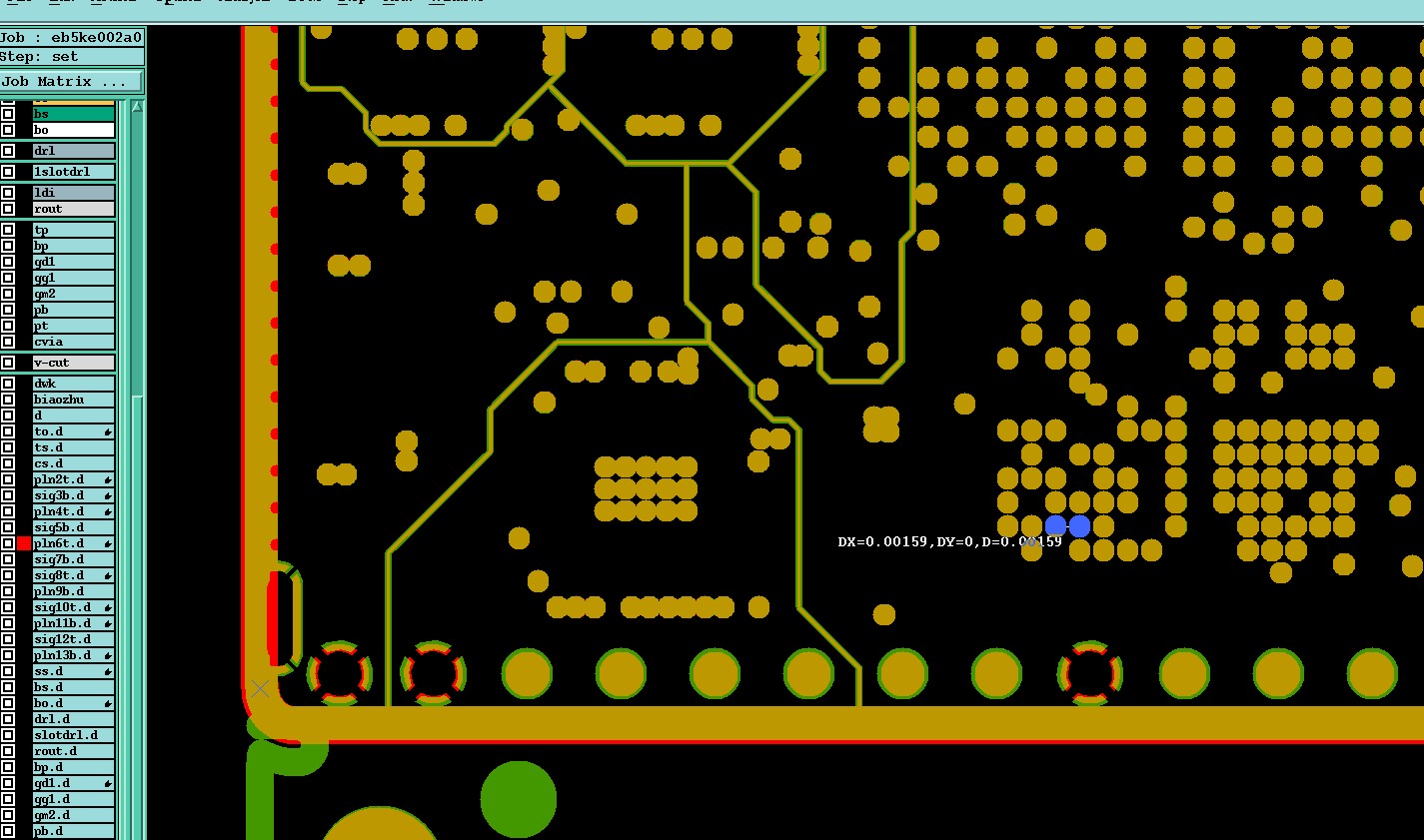
Task: Select the ts.d layer name
Action: pyautogui.click(x=74, y=447)
